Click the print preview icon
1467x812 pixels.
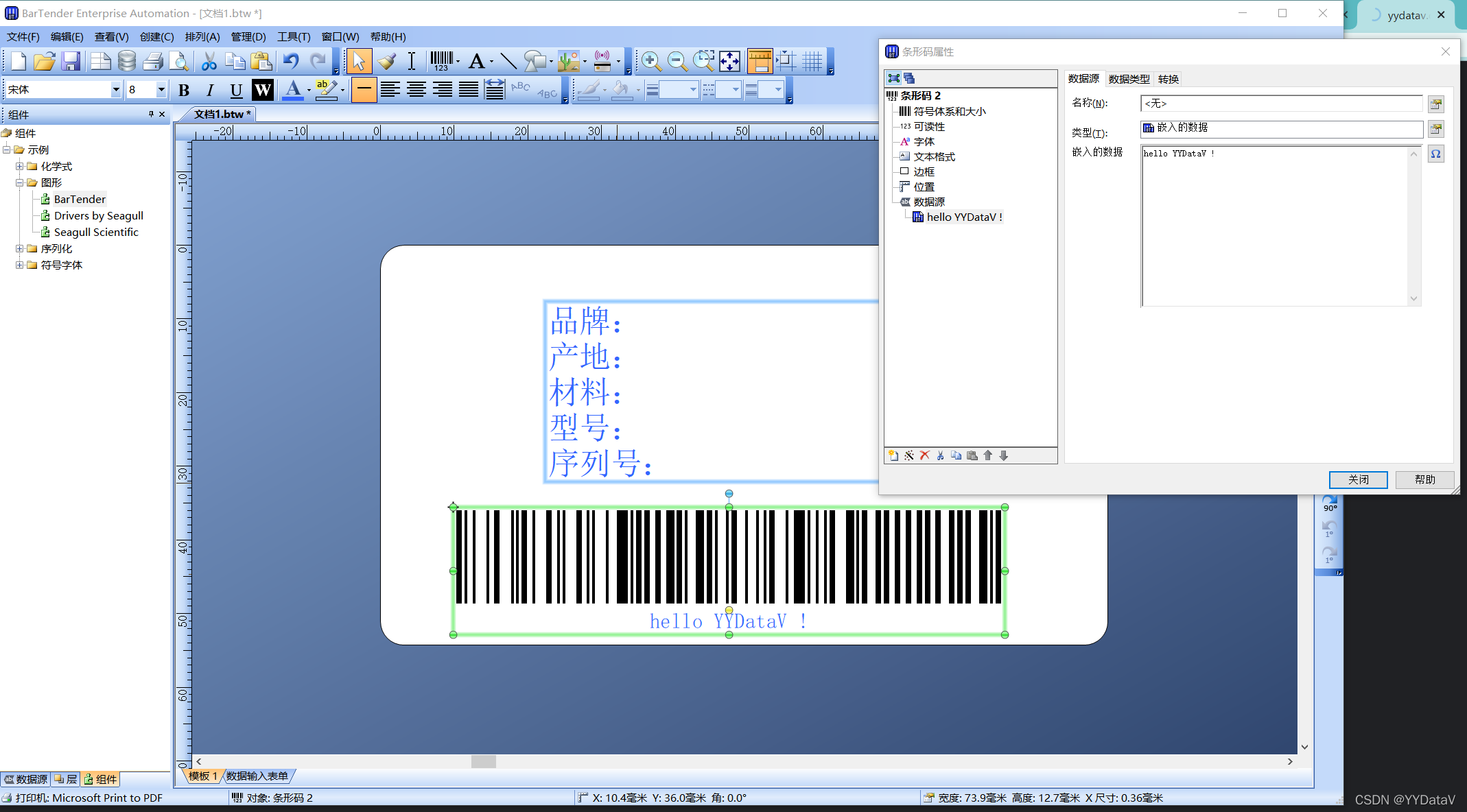point(178,61)
